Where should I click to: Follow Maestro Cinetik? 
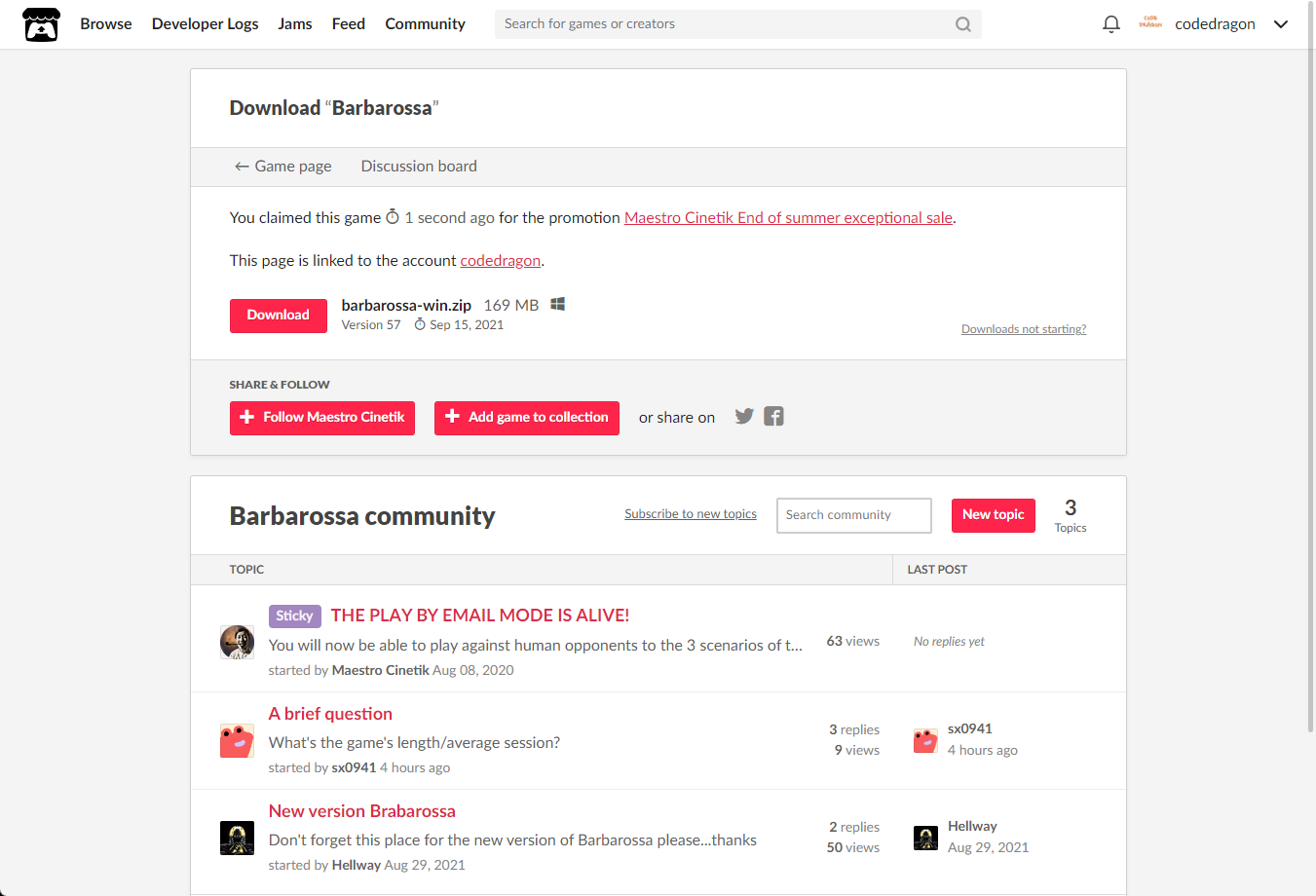tap(322, 418)
